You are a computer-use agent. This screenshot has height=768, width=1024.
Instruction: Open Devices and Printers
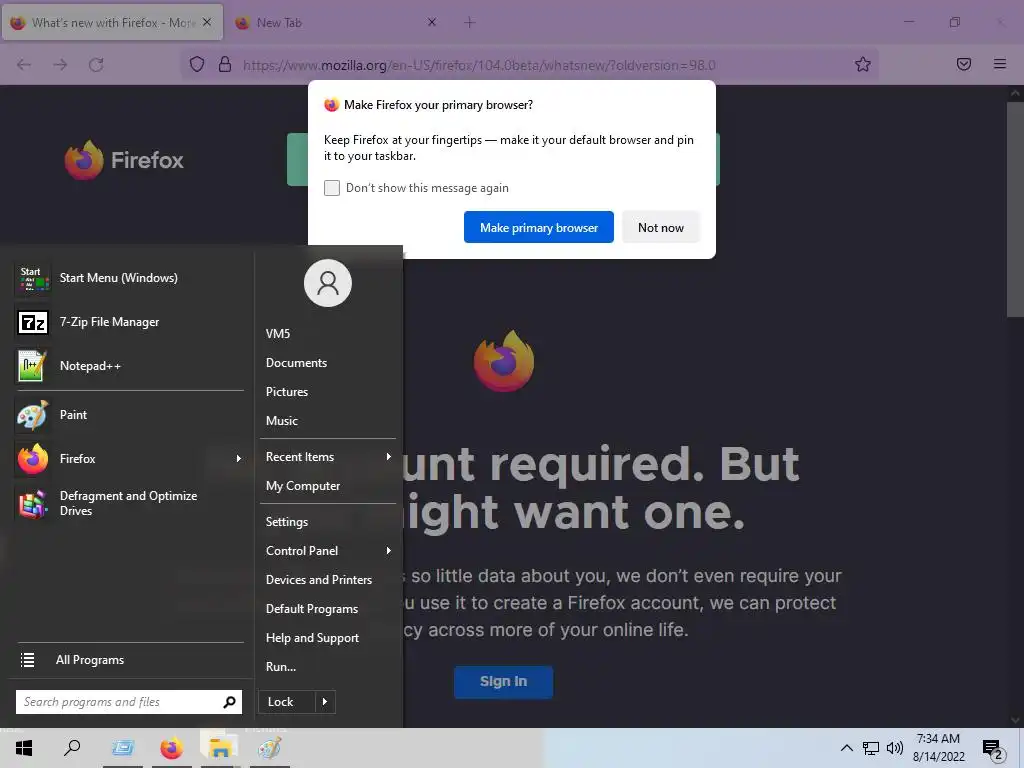[319, 580]
